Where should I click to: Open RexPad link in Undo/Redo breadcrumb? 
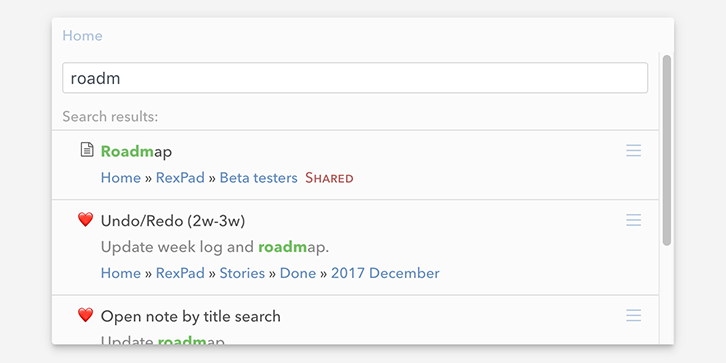coord(180,273)
